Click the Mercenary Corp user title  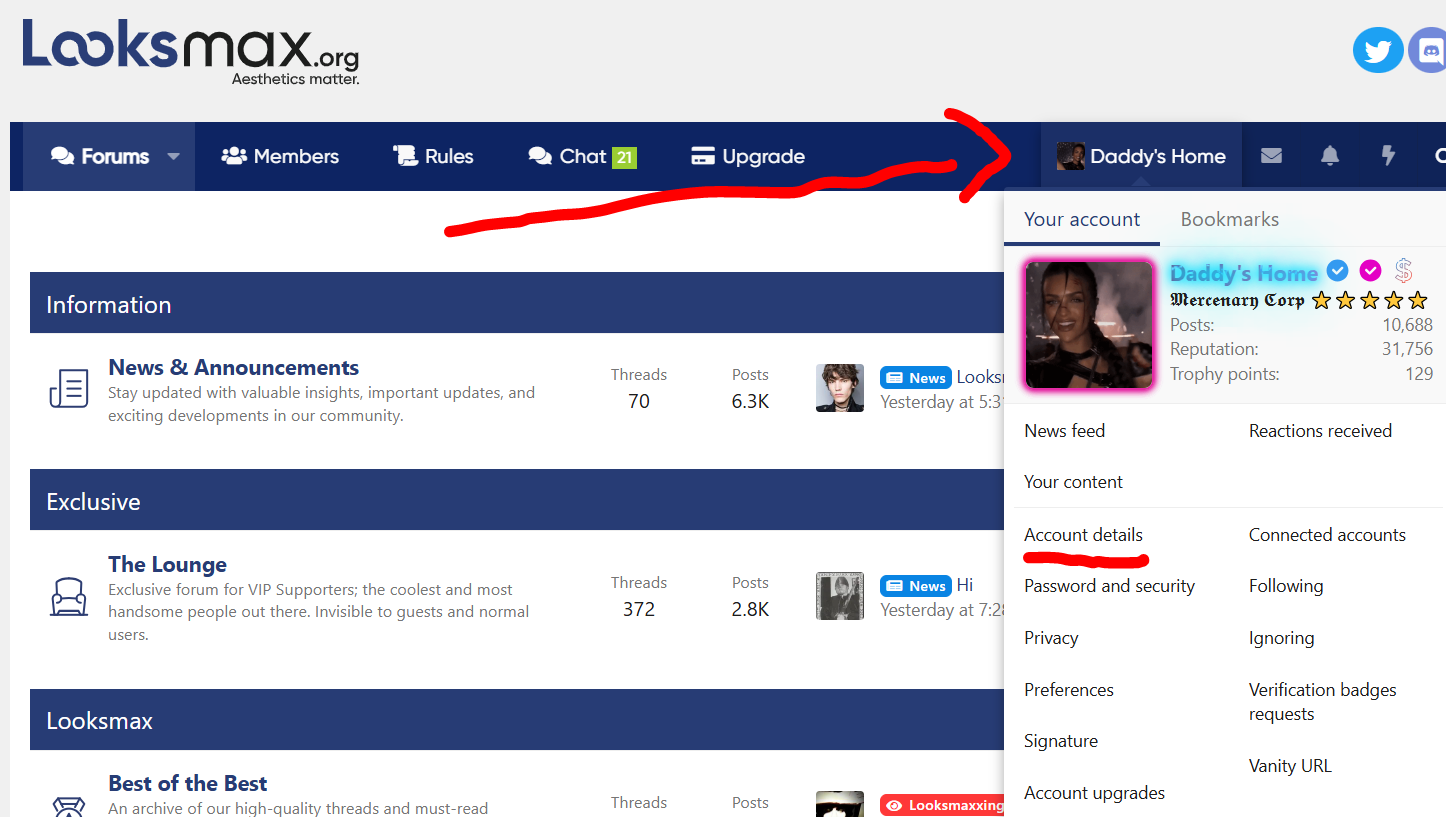point(1237,300)
